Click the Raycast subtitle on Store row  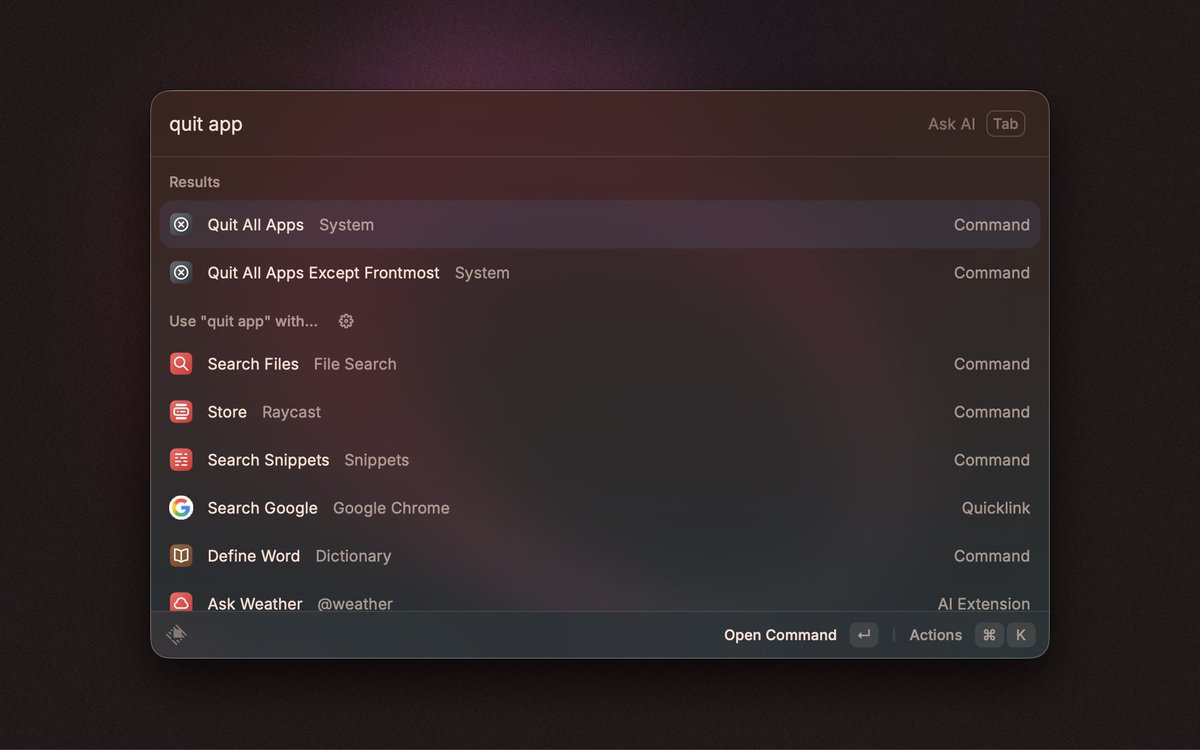point(292,412)
